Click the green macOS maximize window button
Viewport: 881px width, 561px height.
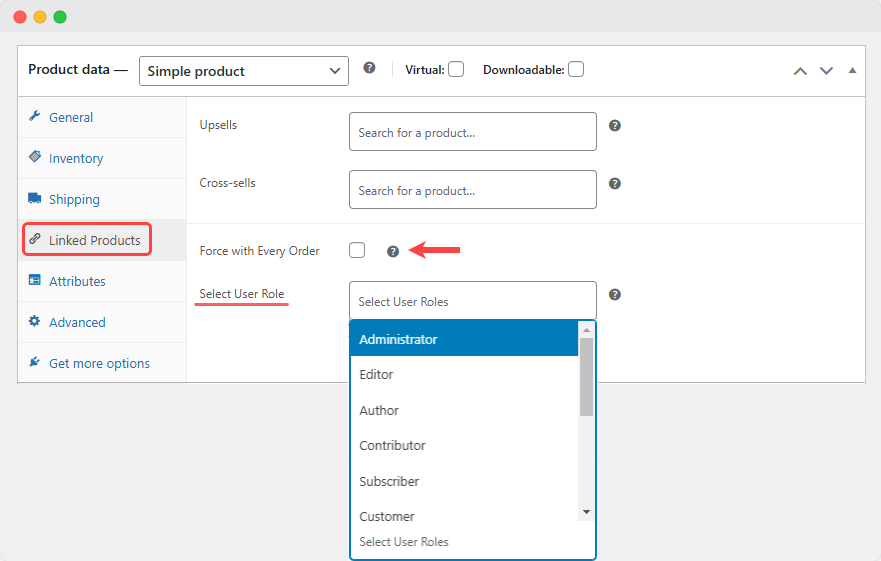pyautogui.click(x=60, y=17)
